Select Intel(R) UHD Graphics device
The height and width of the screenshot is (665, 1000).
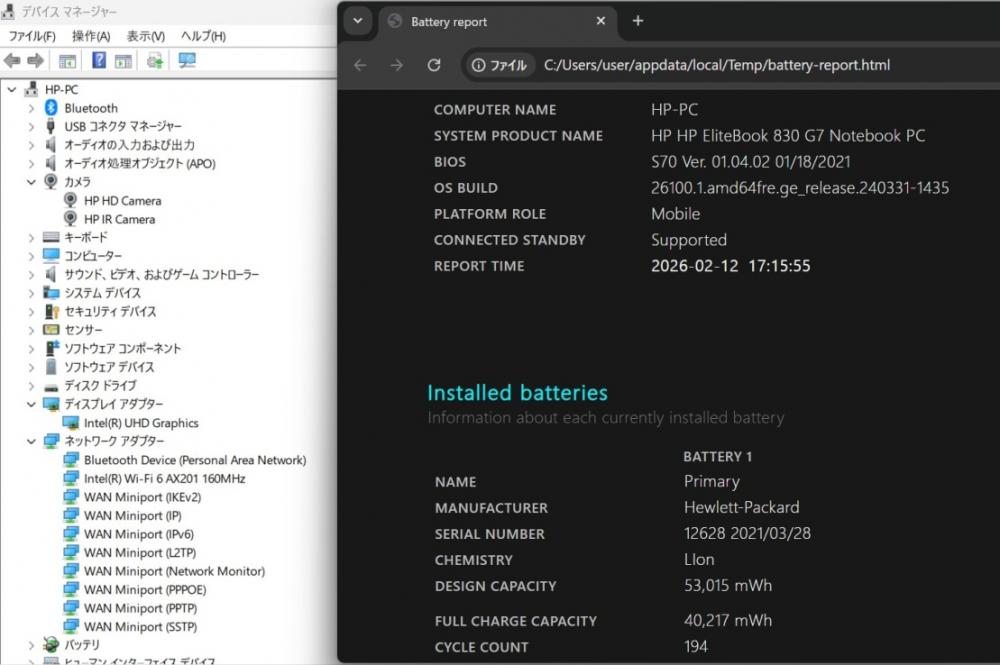(141, 423)
